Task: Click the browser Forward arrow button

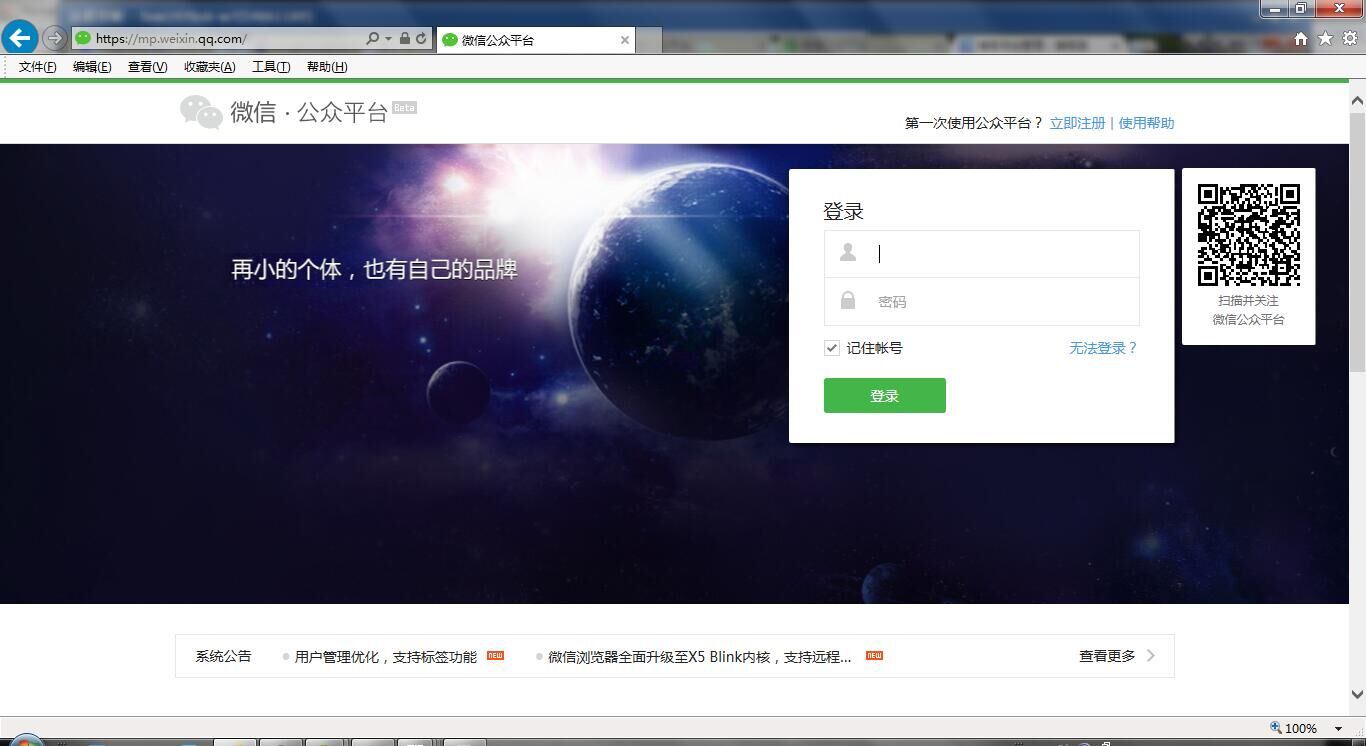Action: tap(55, 39)
